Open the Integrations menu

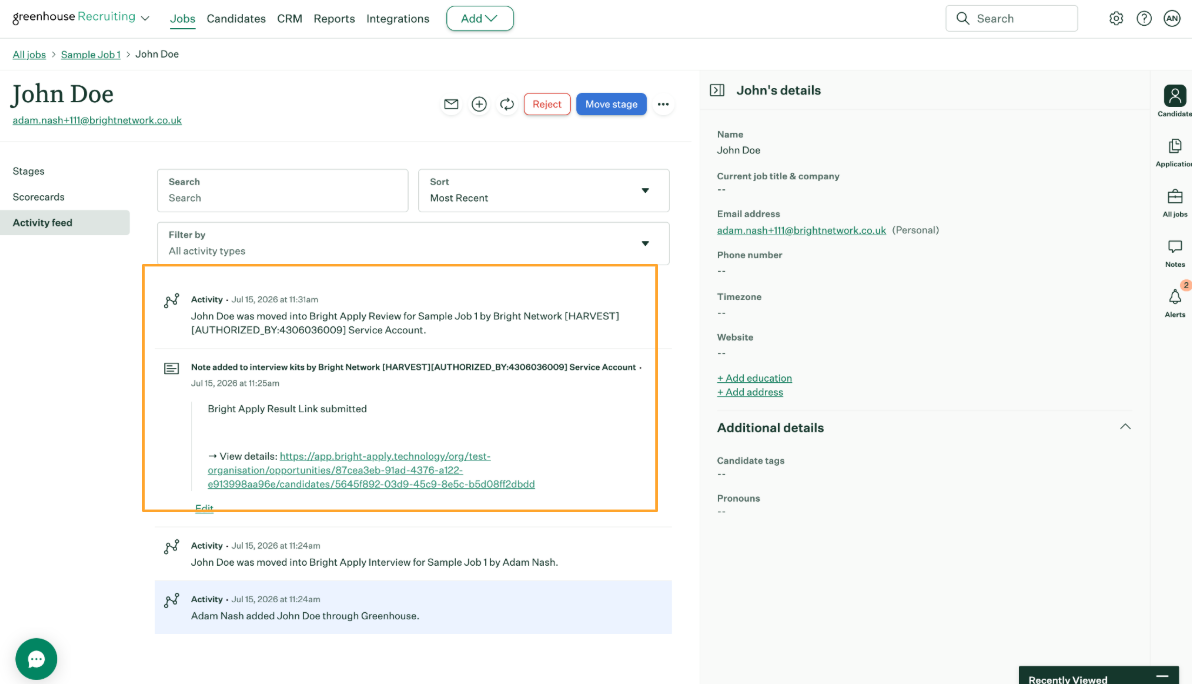click(398, 18)
